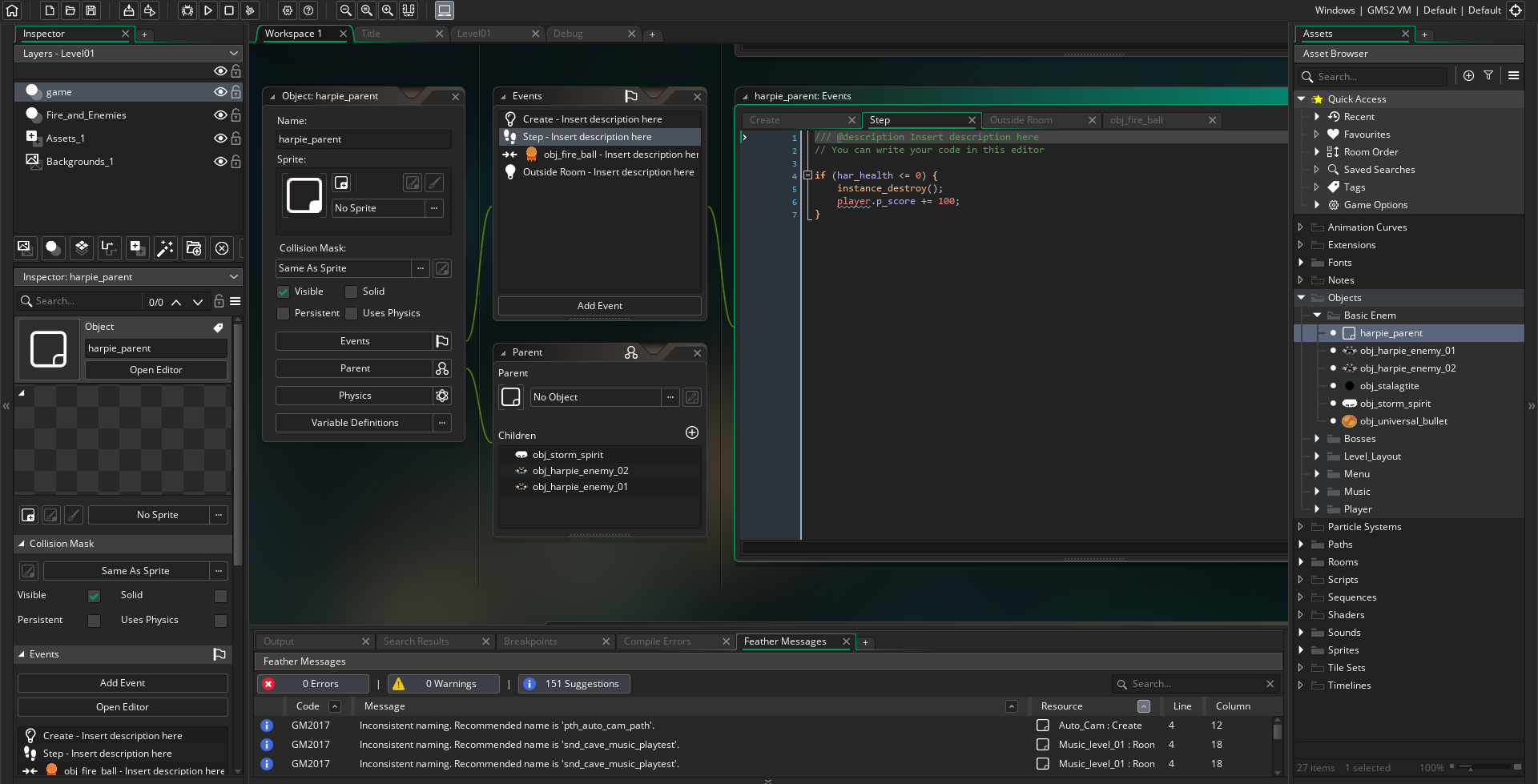Switch to the Level01 workspace tab
Viewport: 1538px width, 784px height.
click(x=474, y=34)
